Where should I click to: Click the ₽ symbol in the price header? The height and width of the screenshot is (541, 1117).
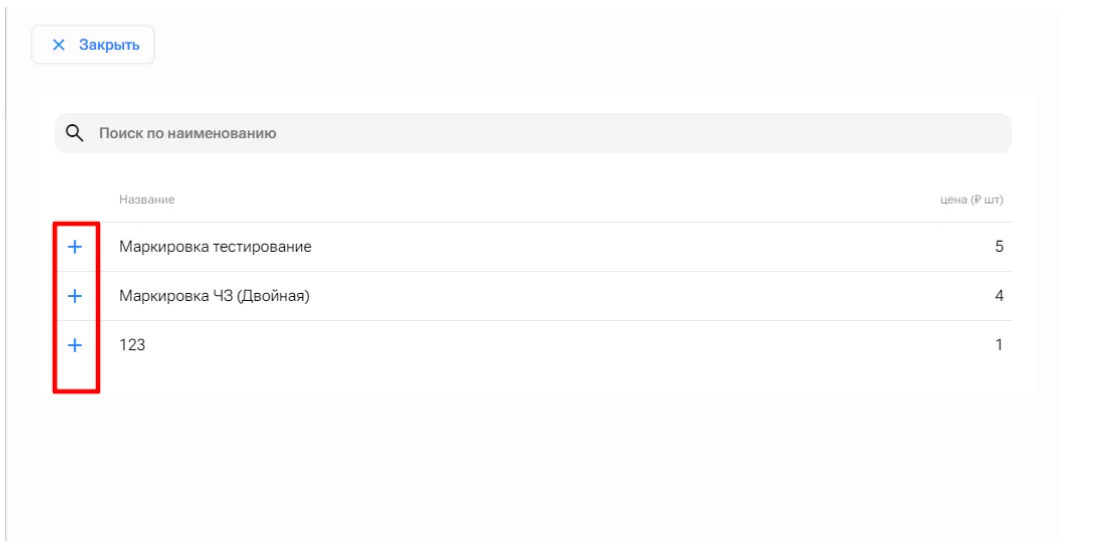click(982, 200)
